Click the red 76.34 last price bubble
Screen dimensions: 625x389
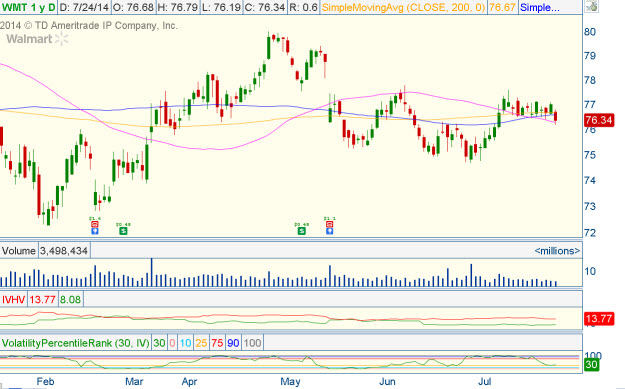[599, 120]
